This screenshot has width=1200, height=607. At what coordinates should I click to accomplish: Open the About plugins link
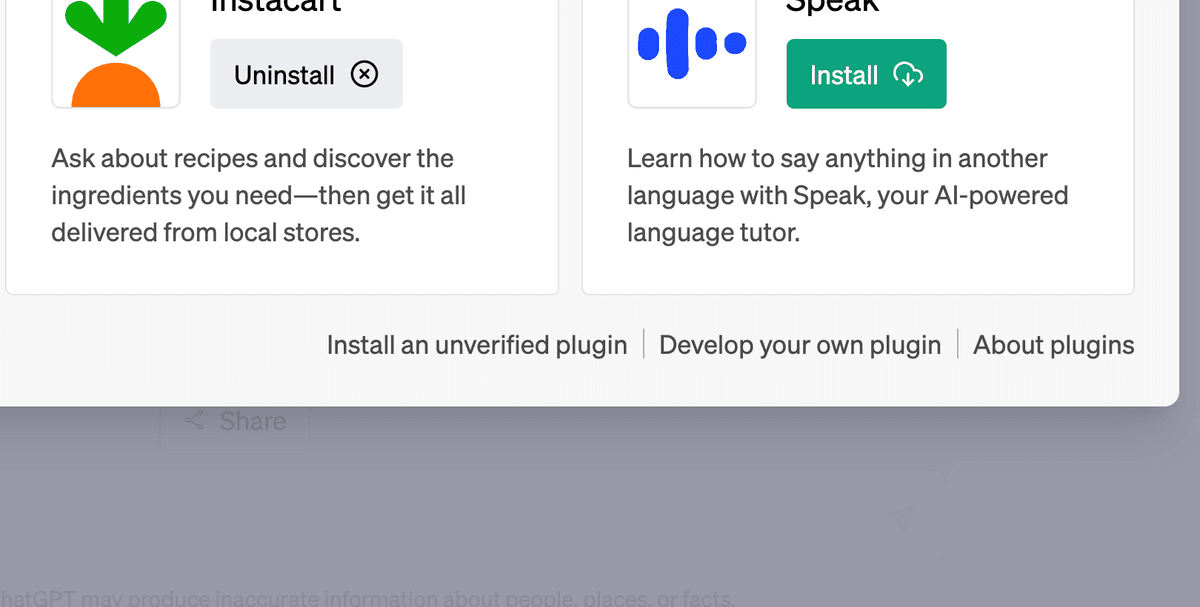tap(1054, 345)
